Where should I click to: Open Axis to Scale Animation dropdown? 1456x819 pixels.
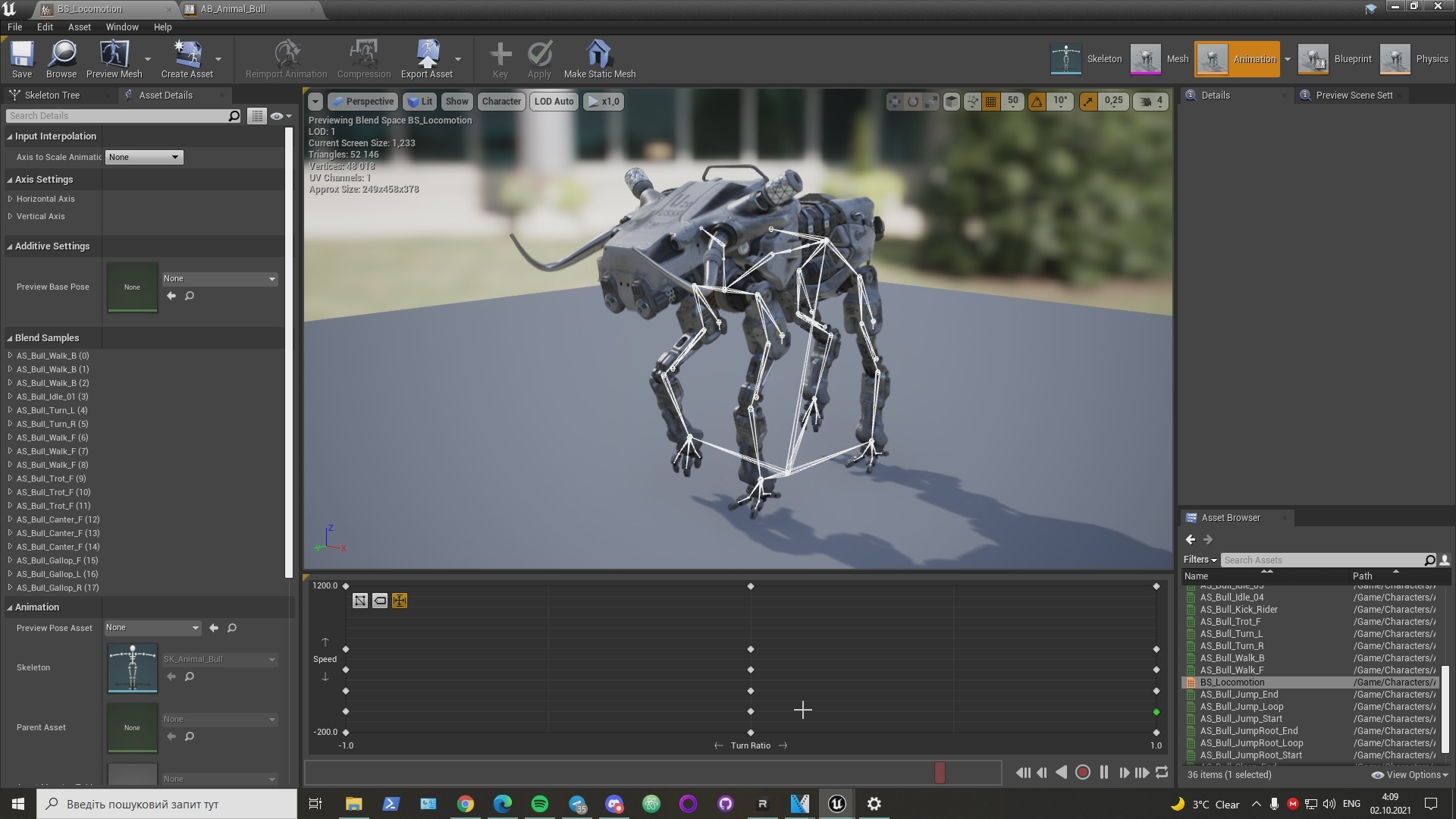pyautogui.click(x=144, y=157)
